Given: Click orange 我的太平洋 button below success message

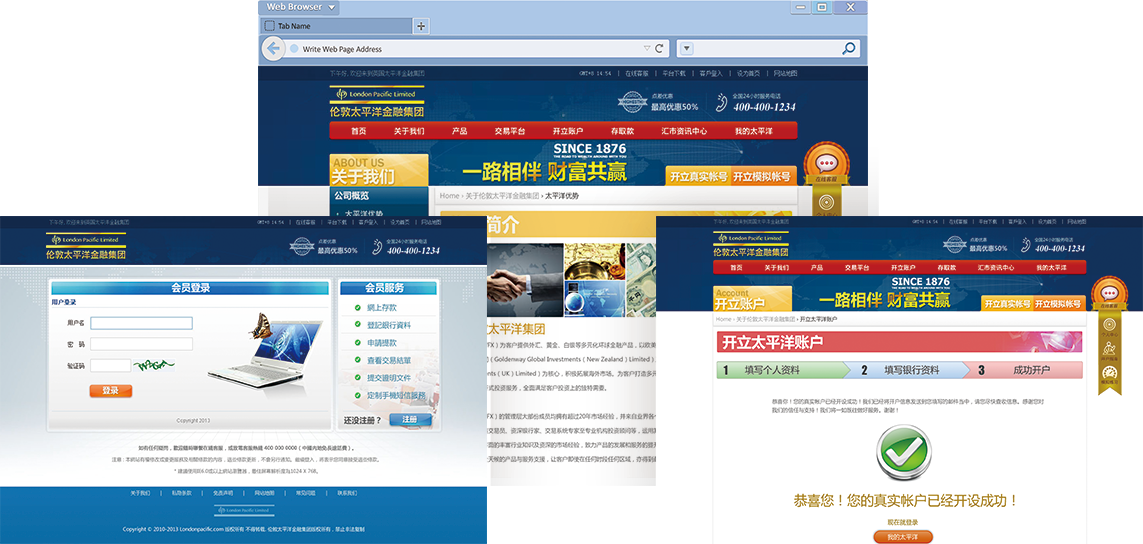Looking at the screenshot, I should click(902, 537).
